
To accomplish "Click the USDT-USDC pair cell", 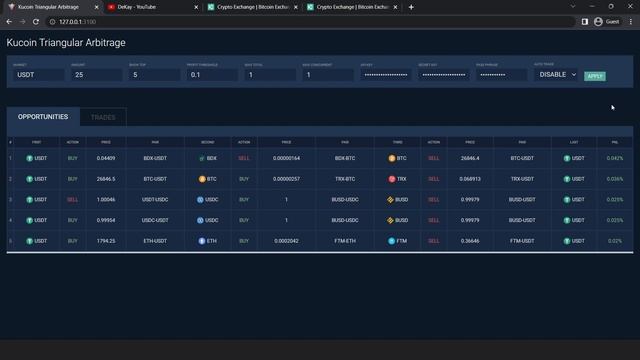I will [155, 200].
